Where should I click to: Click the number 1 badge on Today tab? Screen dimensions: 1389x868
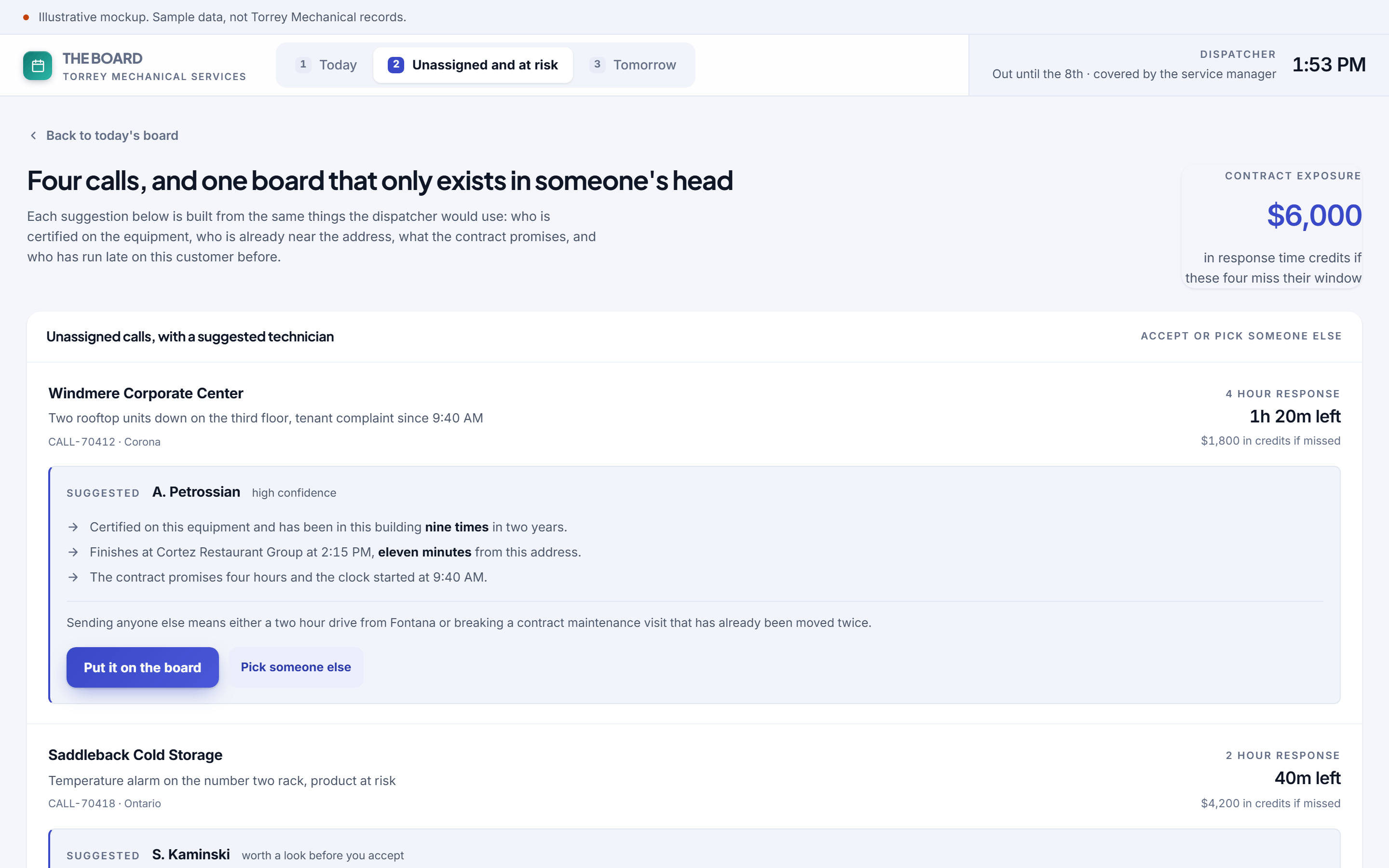pos(303,64)
